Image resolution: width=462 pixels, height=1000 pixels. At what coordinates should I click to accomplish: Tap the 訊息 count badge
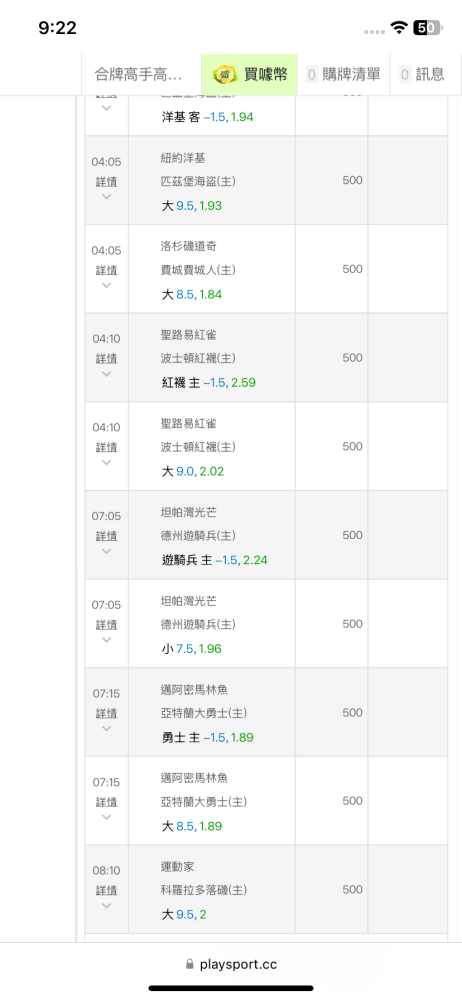[405, 75]
